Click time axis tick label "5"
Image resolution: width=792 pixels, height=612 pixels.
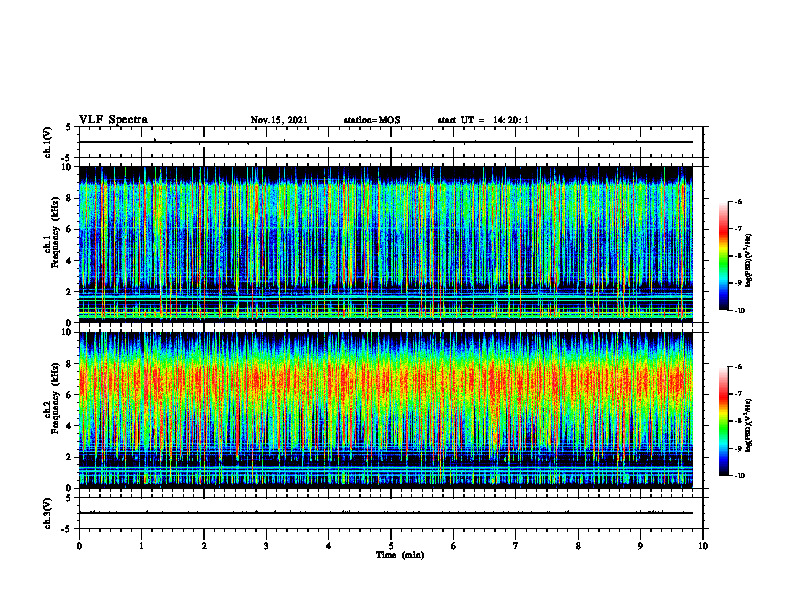(x=391, y=546)
